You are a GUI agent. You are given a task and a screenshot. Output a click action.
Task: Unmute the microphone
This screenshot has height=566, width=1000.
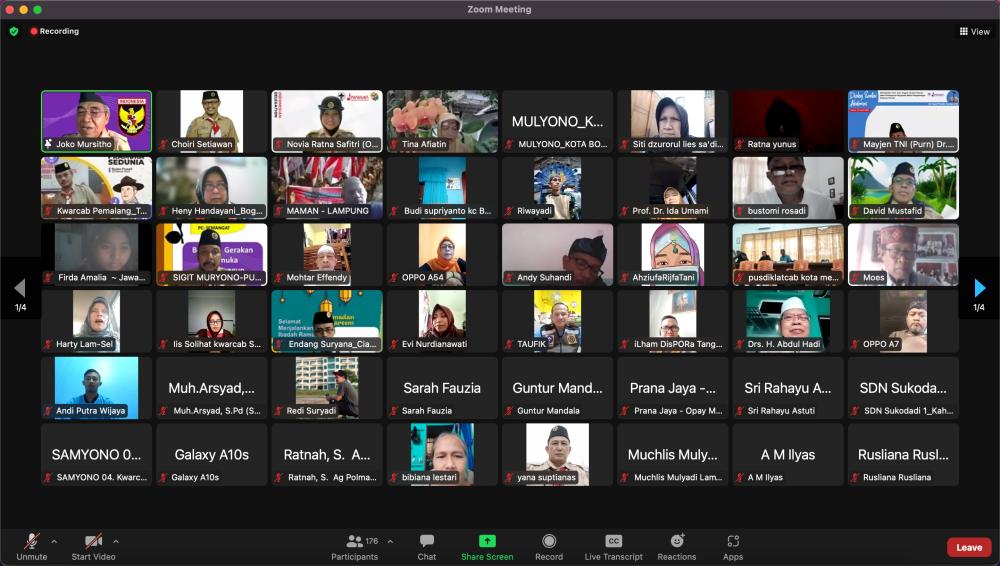coord(32,541)
